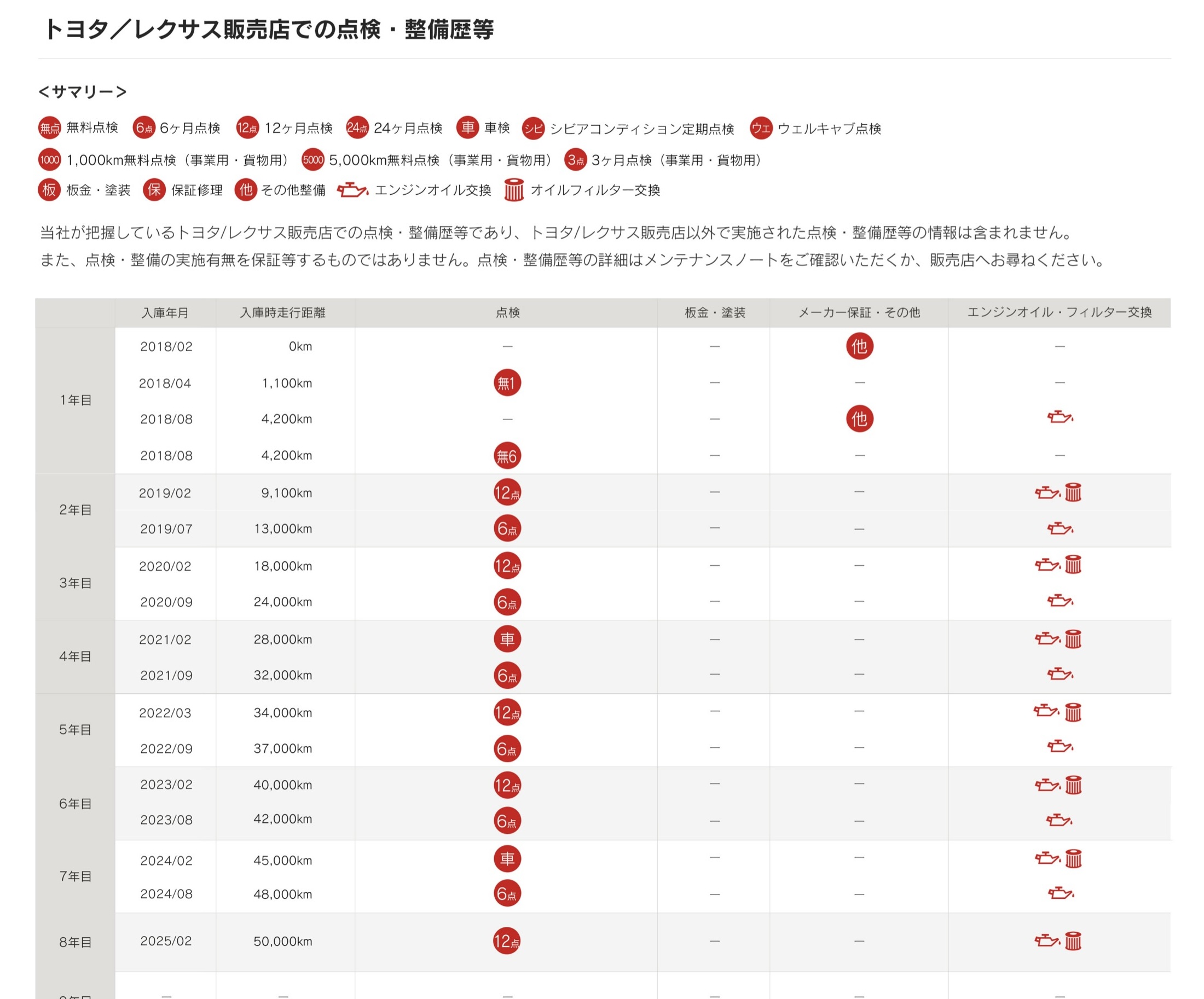Click the 板金・塗装 legend icon
This screenshot has width=1204, height=999.
coord(49,190)
